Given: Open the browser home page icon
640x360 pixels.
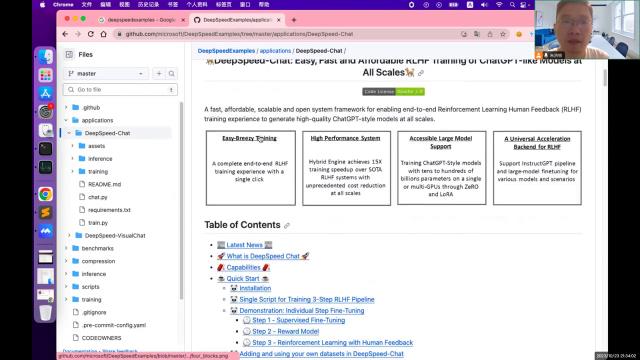Looking at the screenshot, I should (103, 34).
